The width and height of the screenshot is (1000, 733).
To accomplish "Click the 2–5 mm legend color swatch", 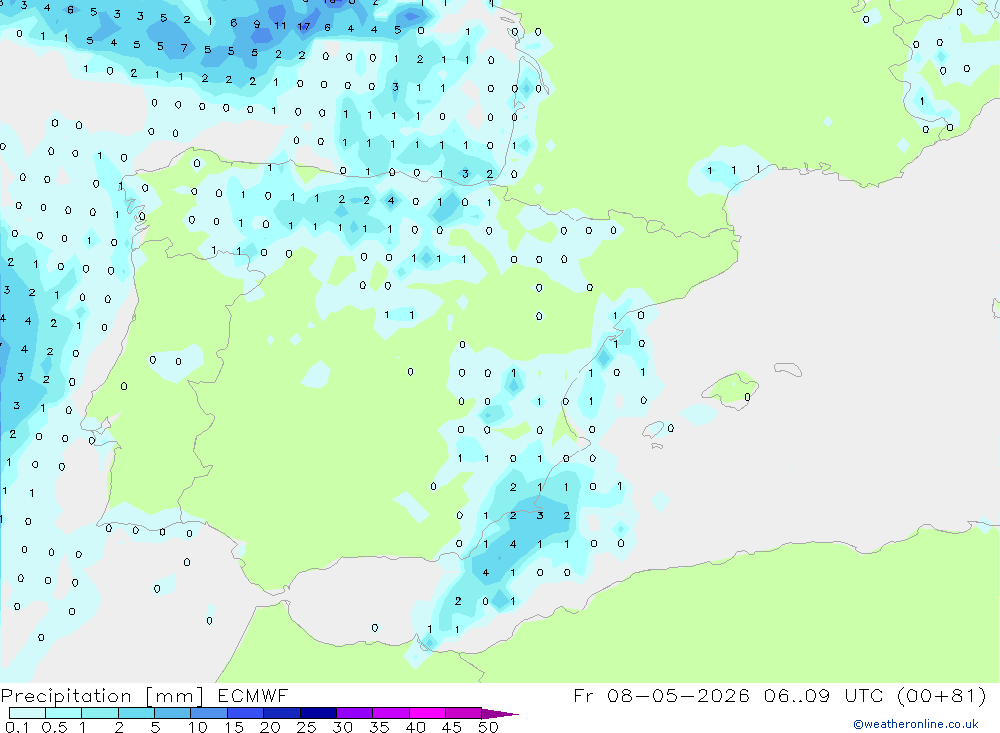I will coord(136,713).
